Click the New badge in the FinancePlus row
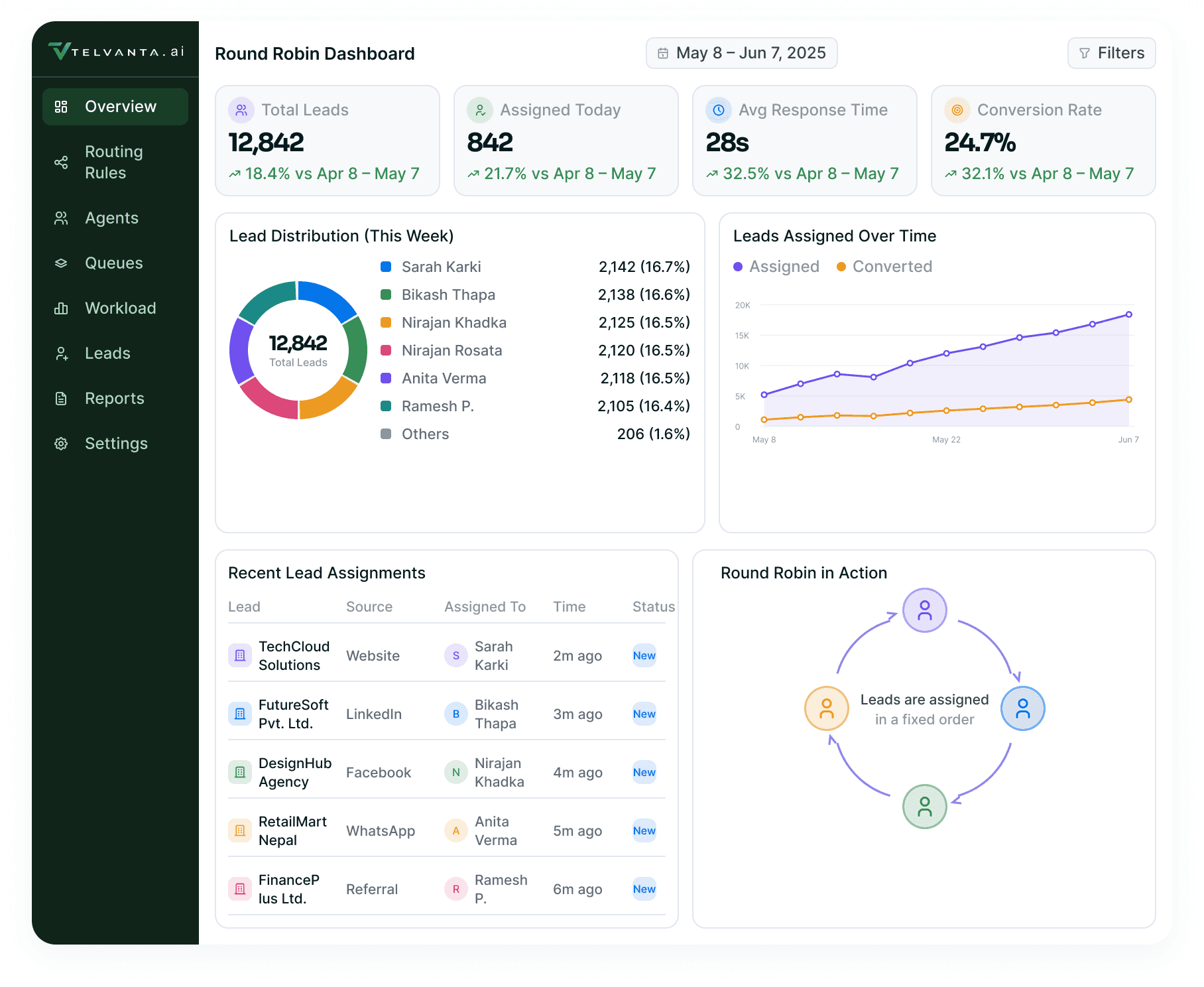The width and height of the screenshot is (1204, 987). click(644, 889)
